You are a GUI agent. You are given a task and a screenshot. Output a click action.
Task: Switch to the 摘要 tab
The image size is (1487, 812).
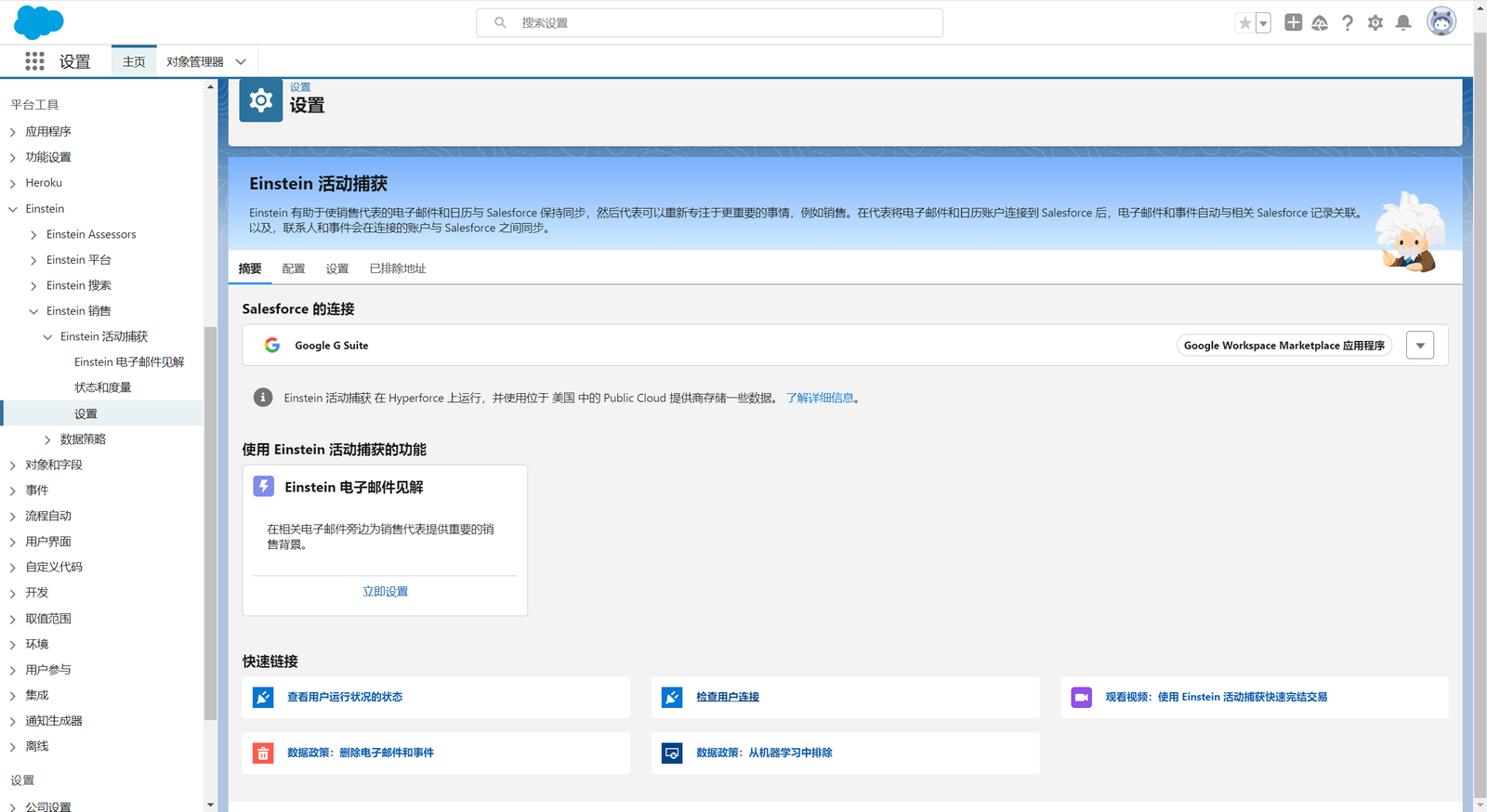pos(250,268)
